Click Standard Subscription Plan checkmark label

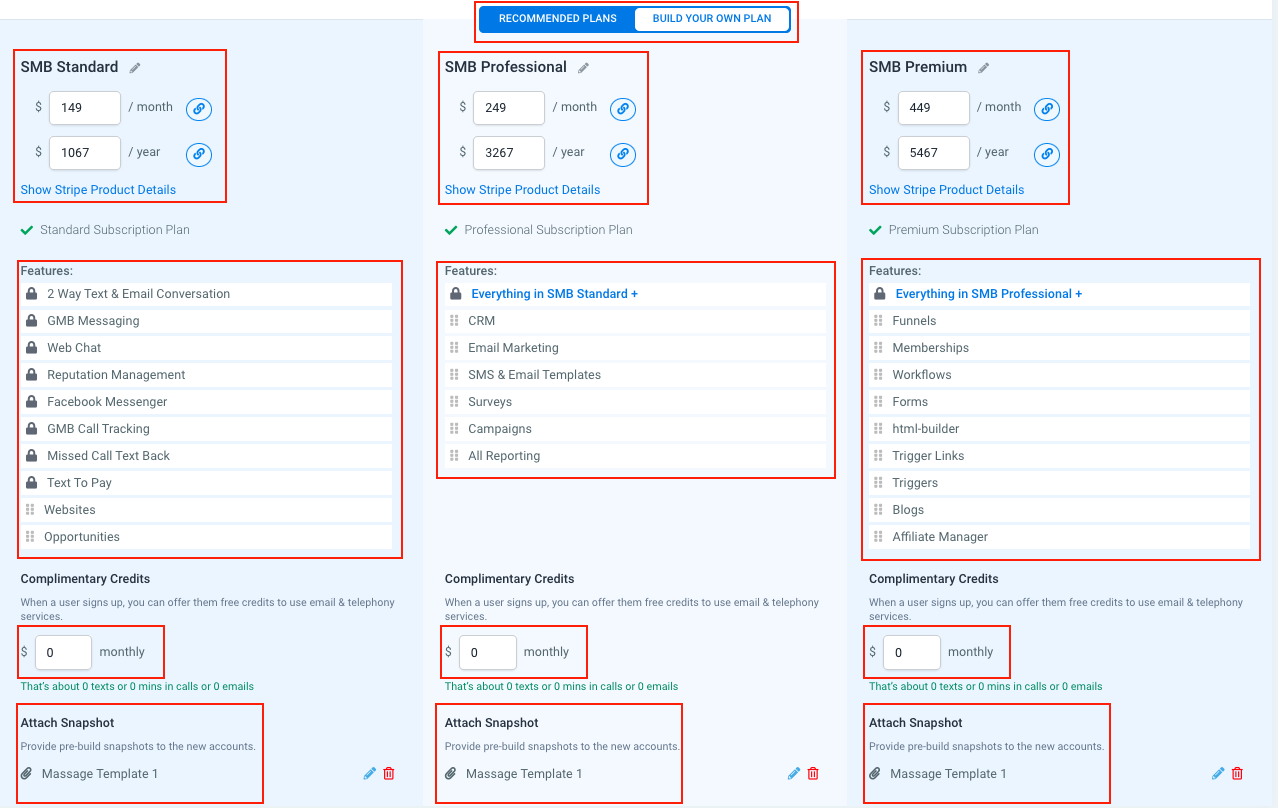105,230
